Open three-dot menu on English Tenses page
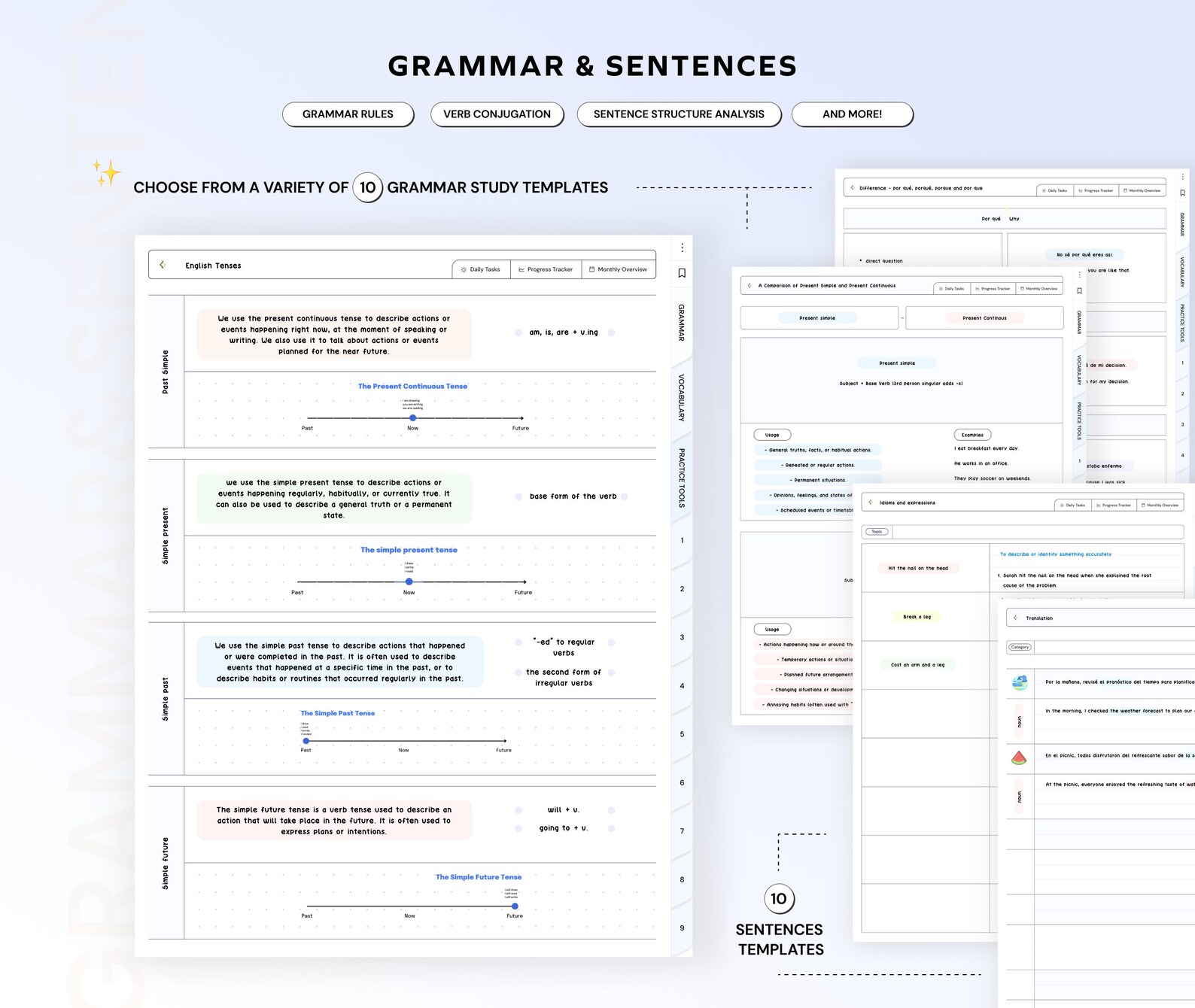Image resolution: width=1195 pixels, height=1008 pixels. (682, 247)
